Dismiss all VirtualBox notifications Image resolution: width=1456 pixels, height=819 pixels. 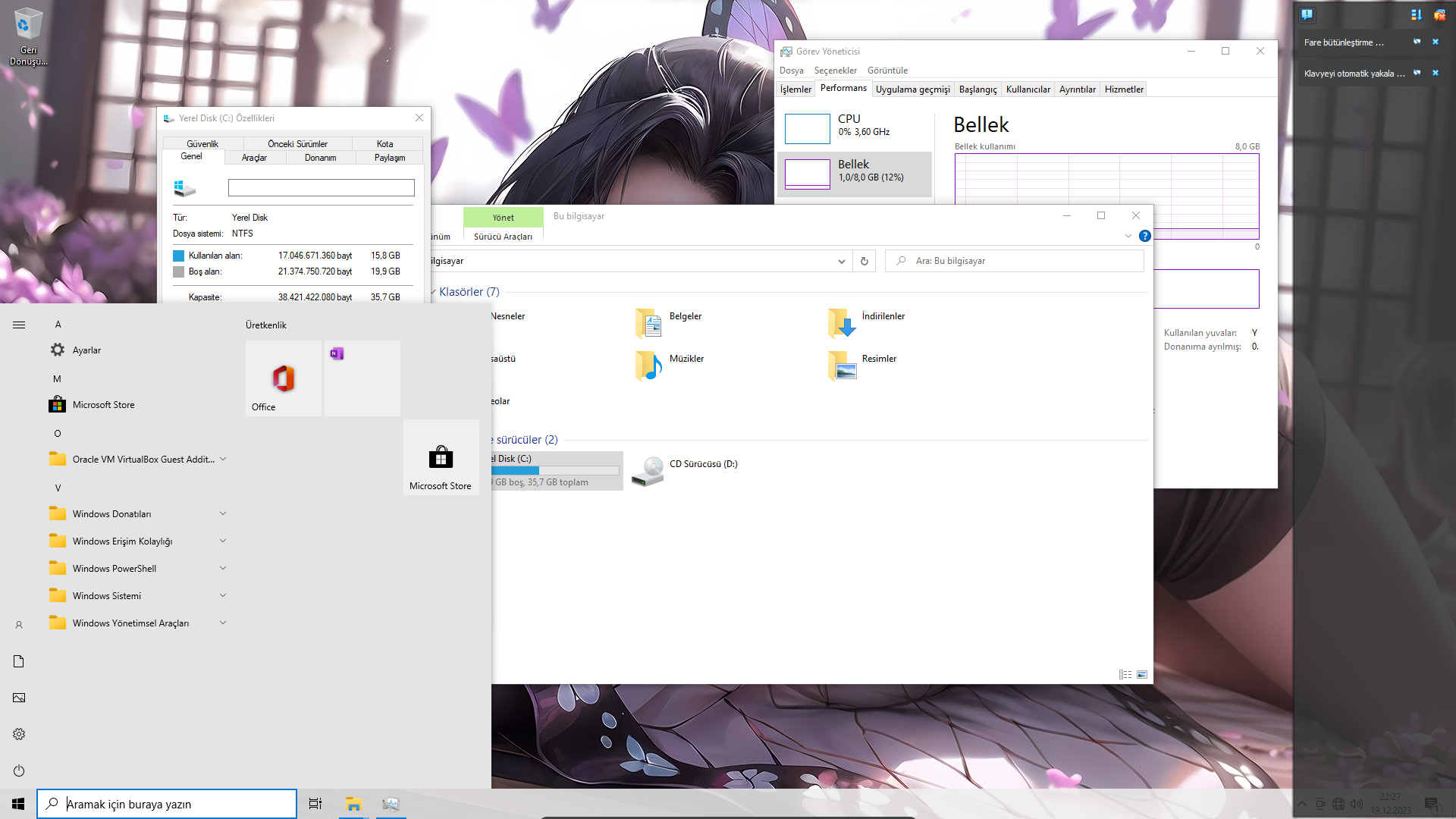pyautogui.click(x=1439, y=14)
